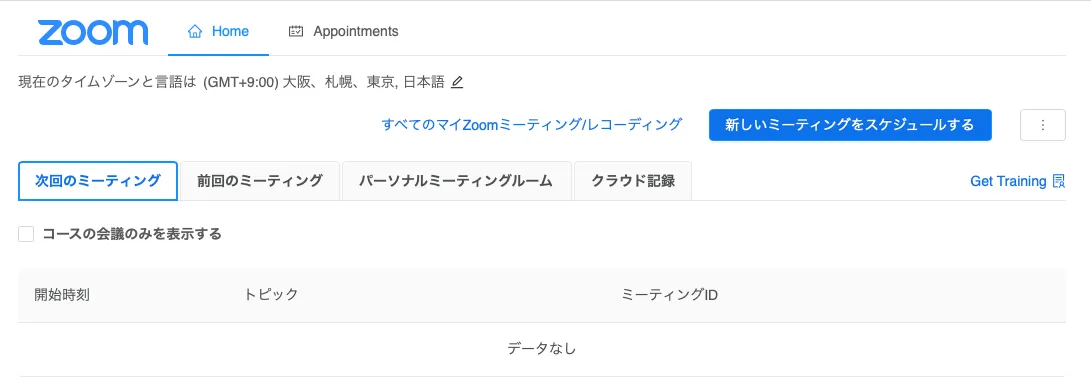Click the Appointments calendar icon
This screenshot has width=1091, height=392.
pyautogui.click(x=296, y=31)
